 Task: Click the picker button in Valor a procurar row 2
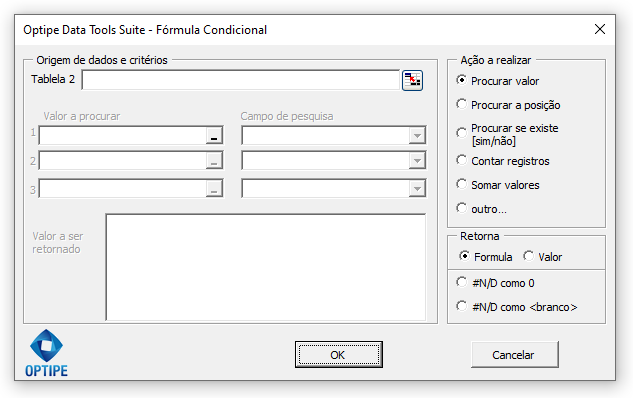(x=214, y=161)
